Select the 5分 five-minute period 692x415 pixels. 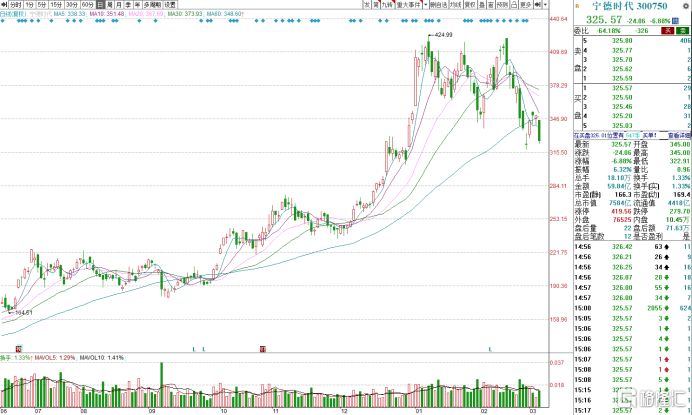pyautogui.click(x=42, y=4)
